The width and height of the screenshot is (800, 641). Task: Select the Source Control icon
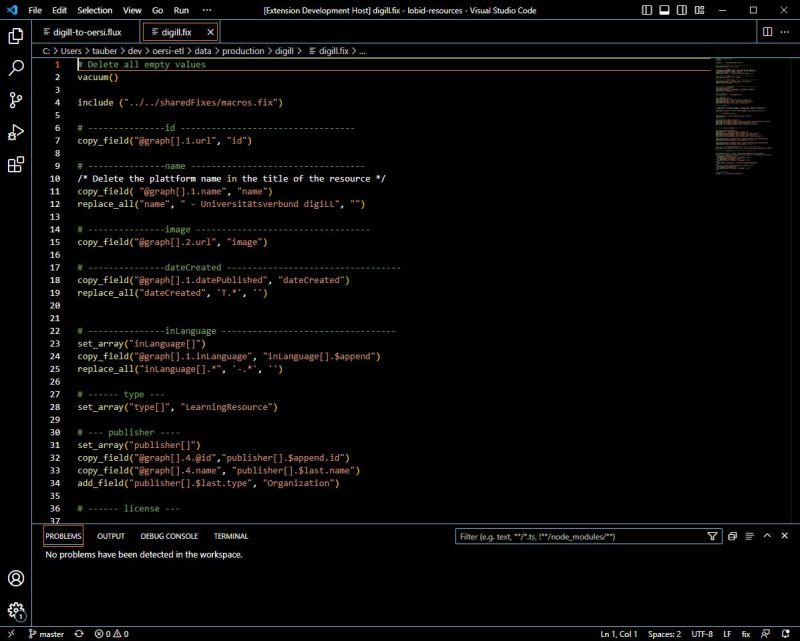pyautogui.click(x=13, y=99)
